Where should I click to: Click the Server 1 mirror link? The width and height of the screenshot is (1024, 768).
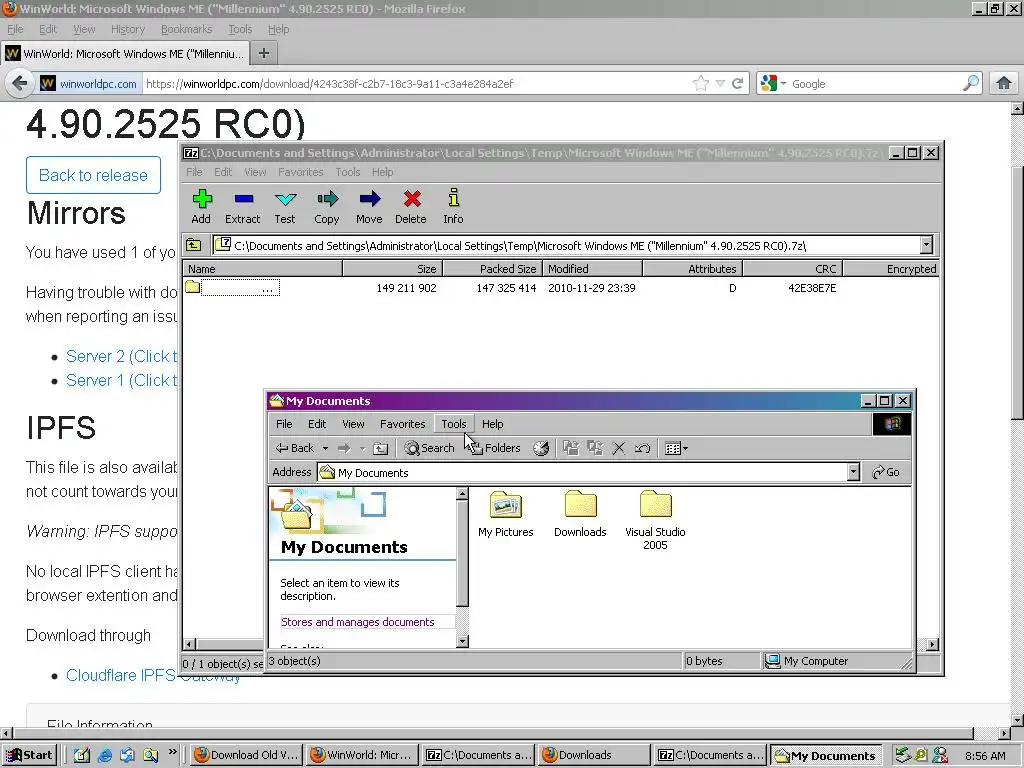121,380
